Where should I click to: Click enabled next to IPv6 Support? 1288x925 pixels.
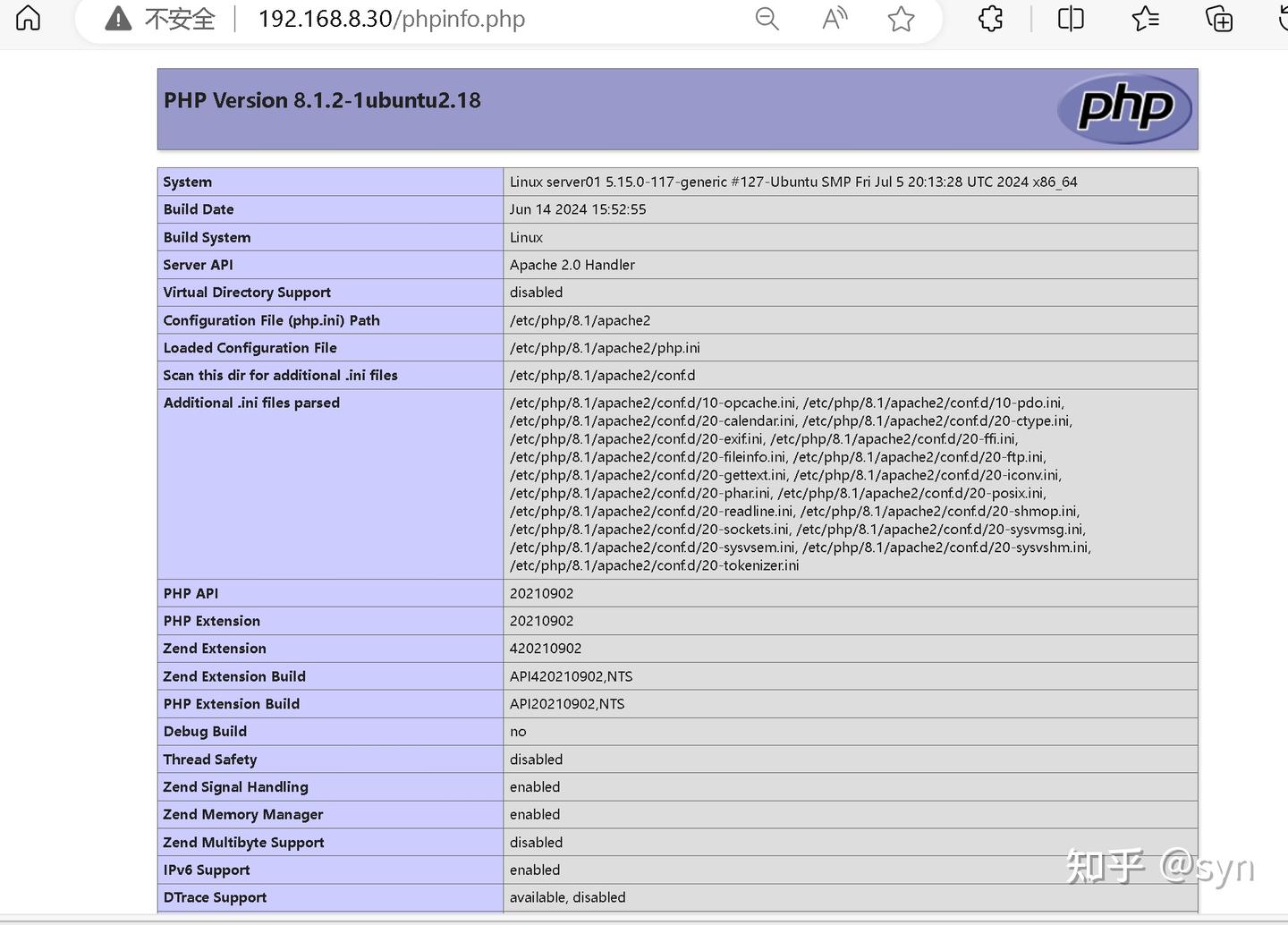[x=534, y=870]
